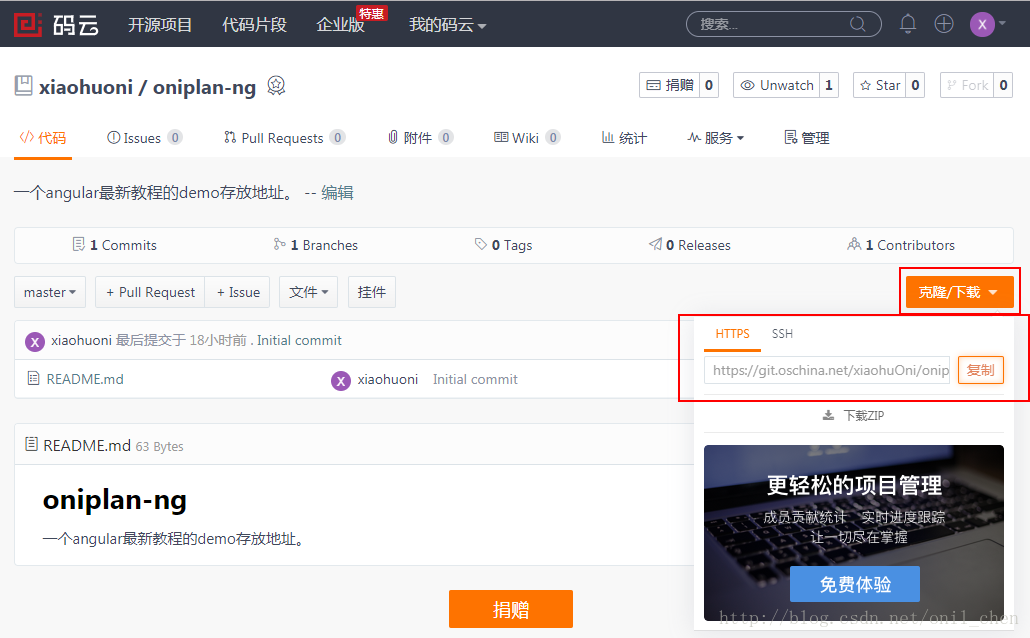The height and width of the screenshot is (638, 1030).
Task: Expand the 文件 dropdown button
Action: (308, 292)
